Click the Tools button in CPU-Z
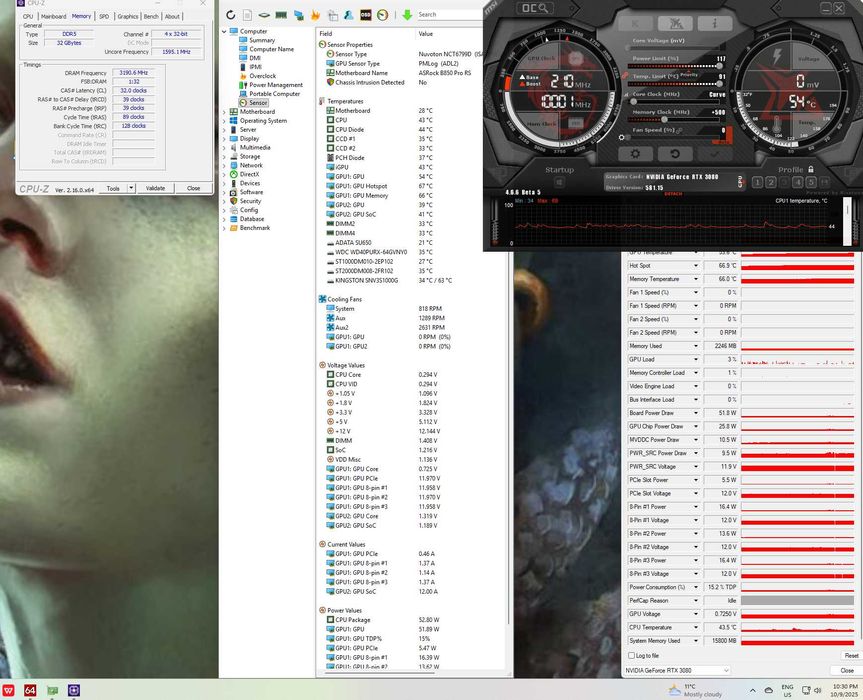The width and height of the screenshot is (863, 700). click(x=113, y=188)
